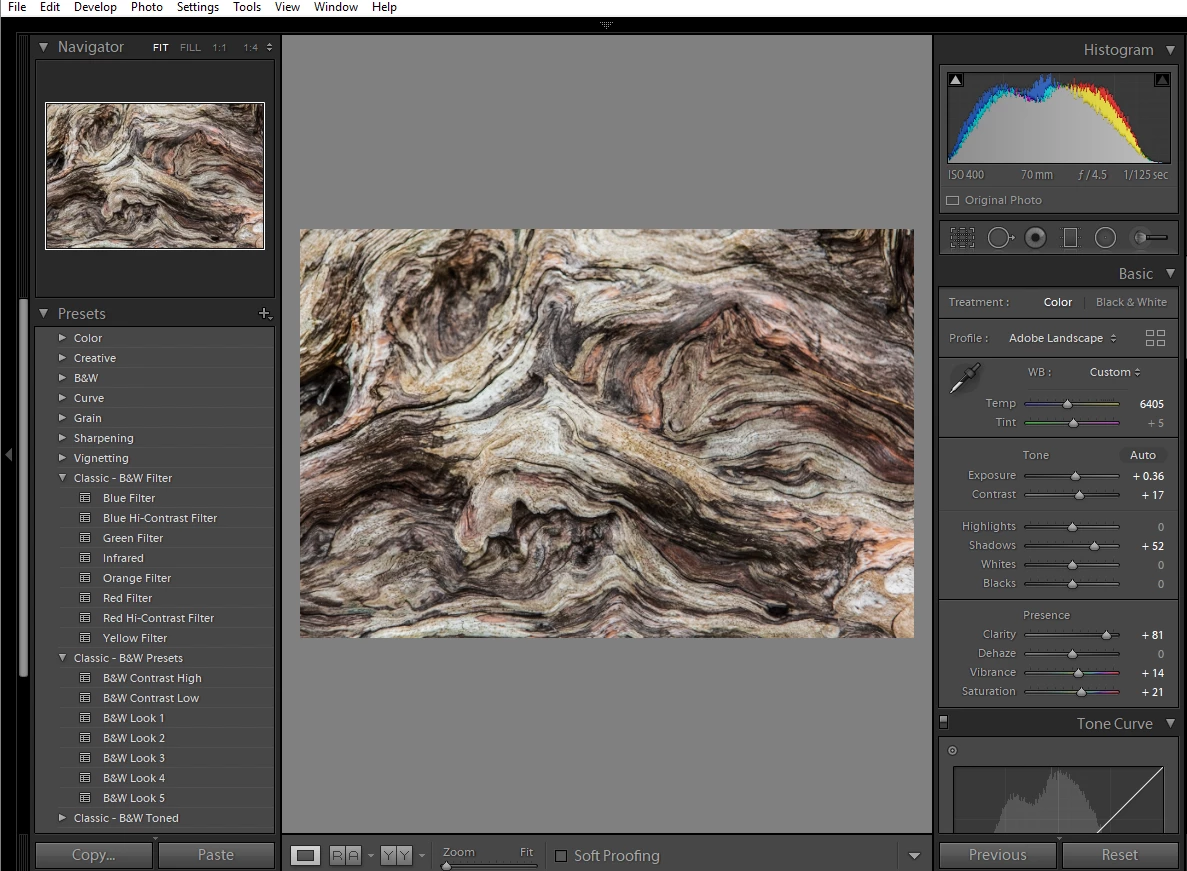Open the profile browser grid icon
The width and height of the screenshot is (1187, 871).
pos(1155,338)
